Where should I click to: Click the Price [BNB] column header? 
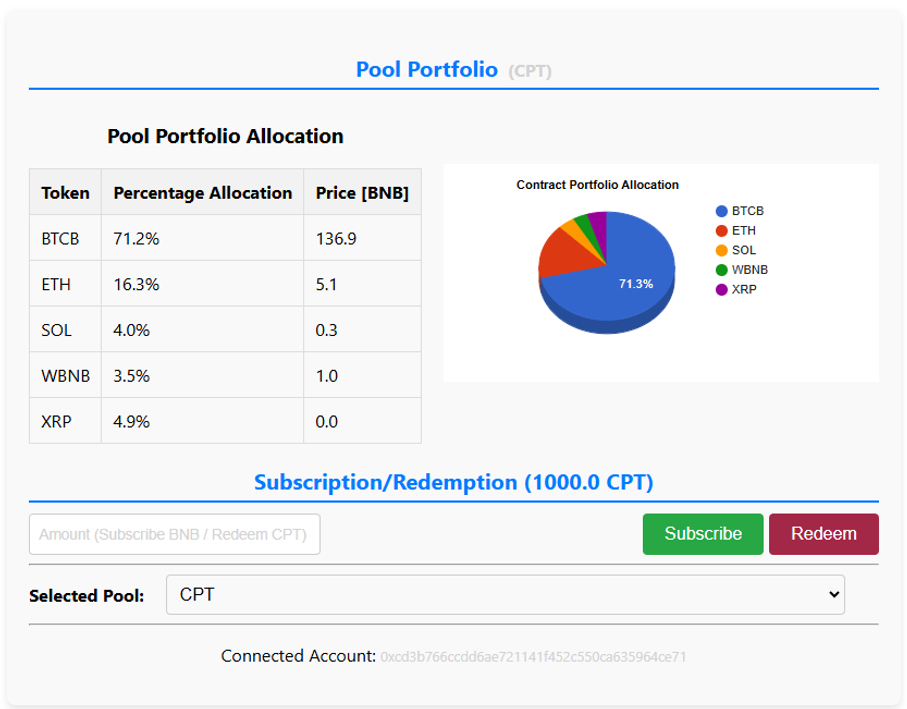point(362,193)
